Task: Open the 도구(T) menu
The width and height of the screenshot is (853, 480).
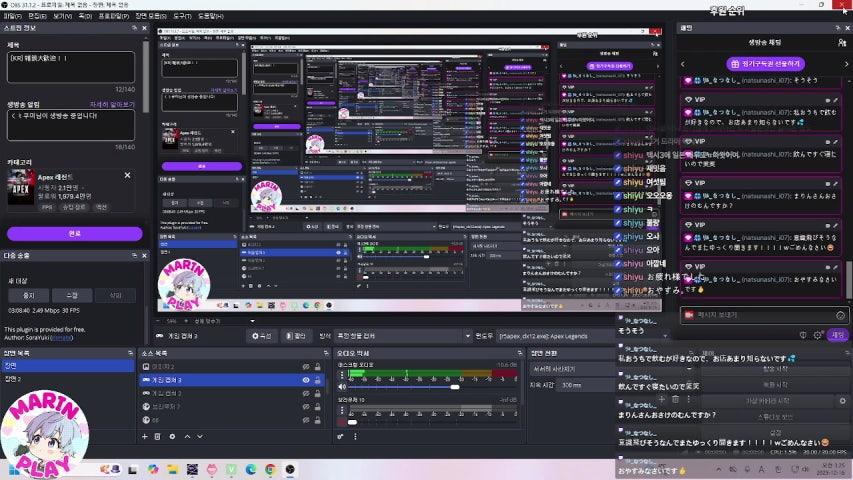Action: [x=182, y=16]
